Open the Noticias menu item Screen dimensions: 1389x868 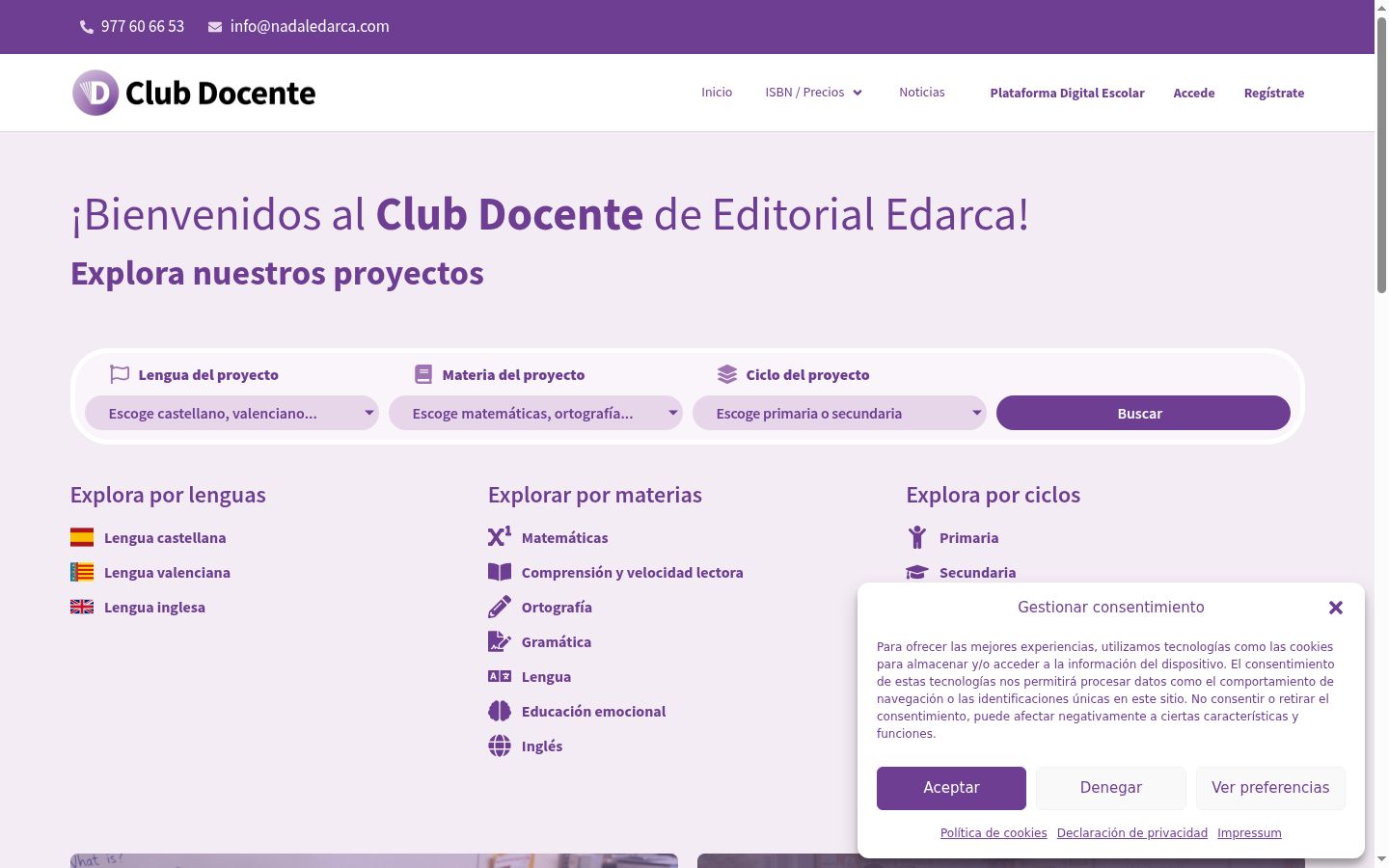point(922,93)
